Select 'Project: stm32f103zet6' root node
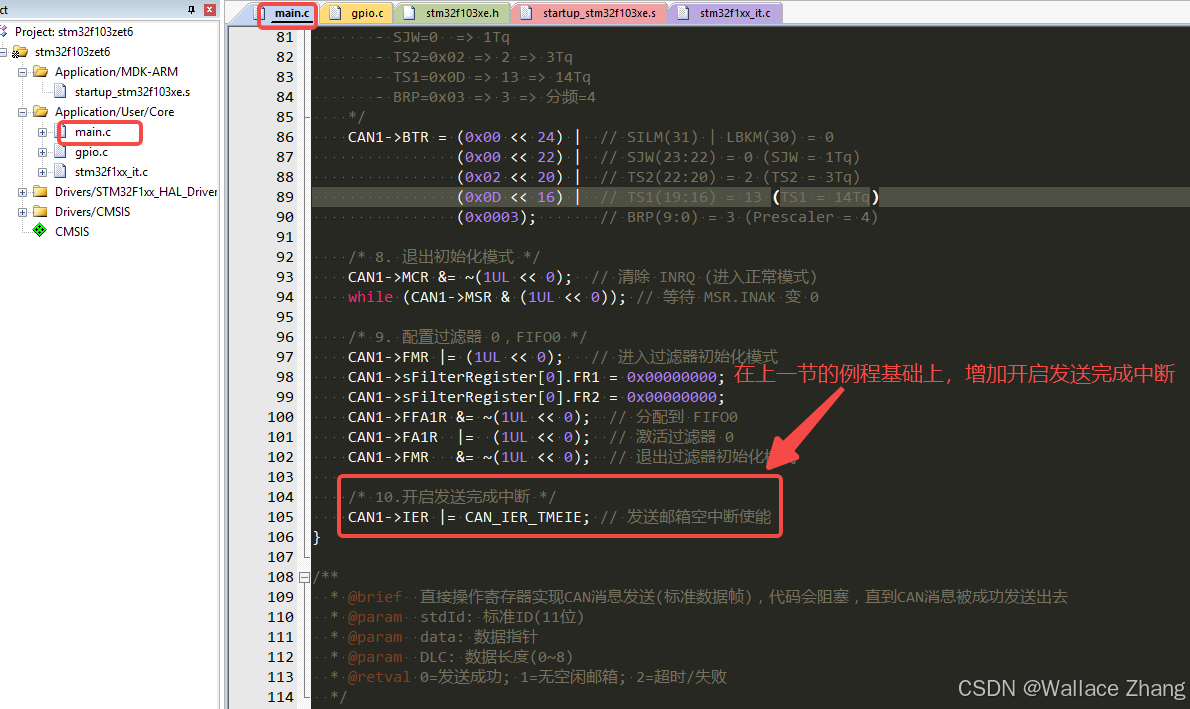The image size is (1190, 709). point(74,32)
